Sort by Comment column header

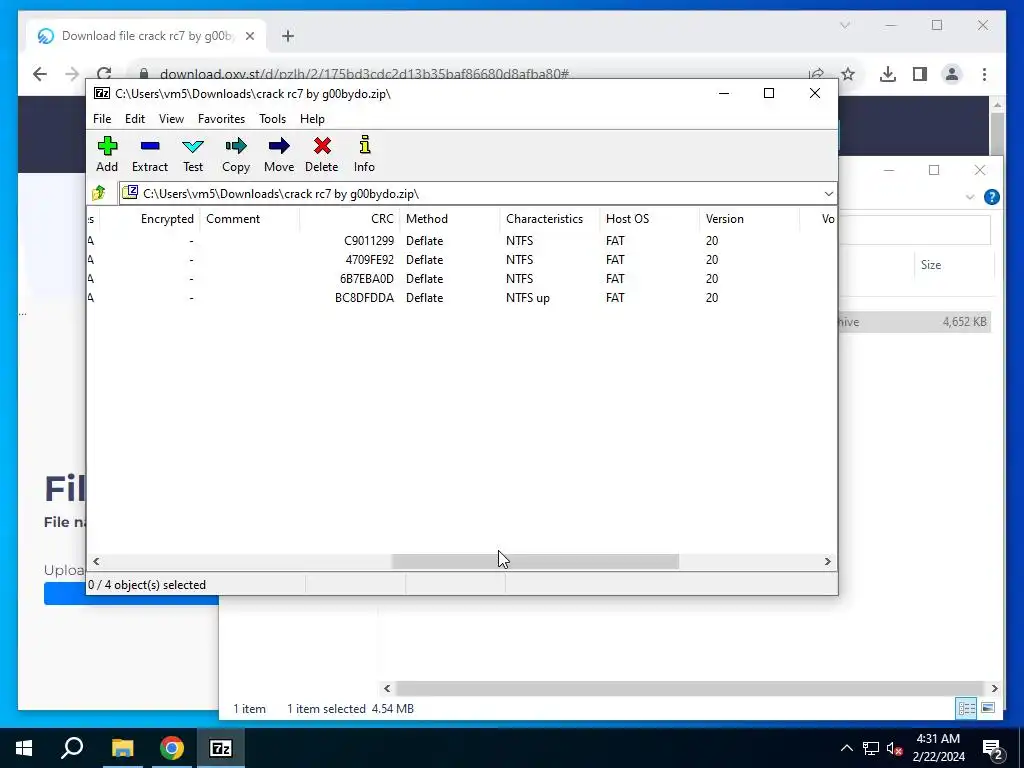click(x=250, y=219)
